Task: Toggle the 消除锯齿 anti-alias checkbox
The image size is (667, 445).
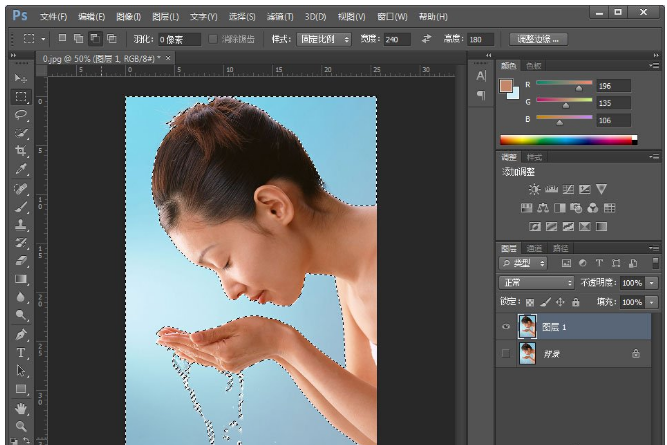Action: point(214,39)
